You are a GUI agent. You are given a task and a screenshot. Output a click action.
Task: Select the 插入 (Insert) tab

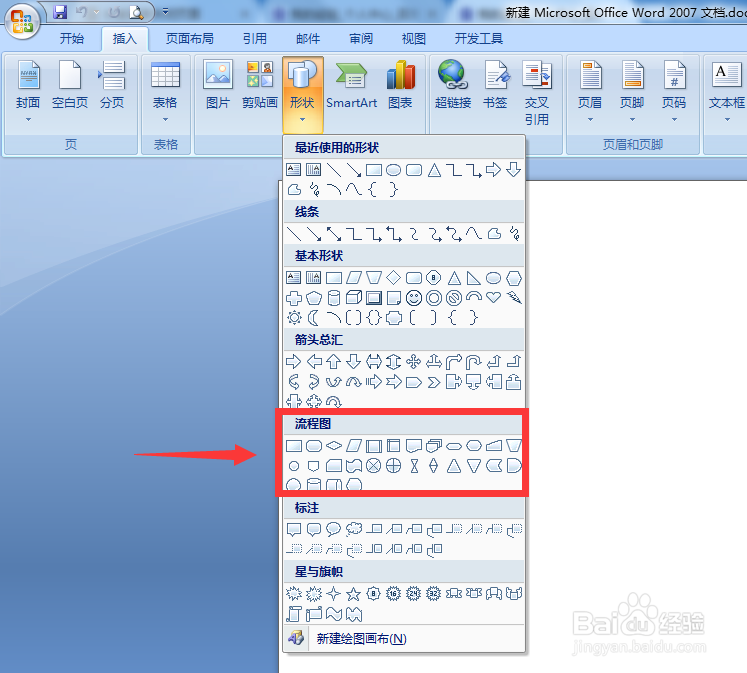tap(124, 39)
